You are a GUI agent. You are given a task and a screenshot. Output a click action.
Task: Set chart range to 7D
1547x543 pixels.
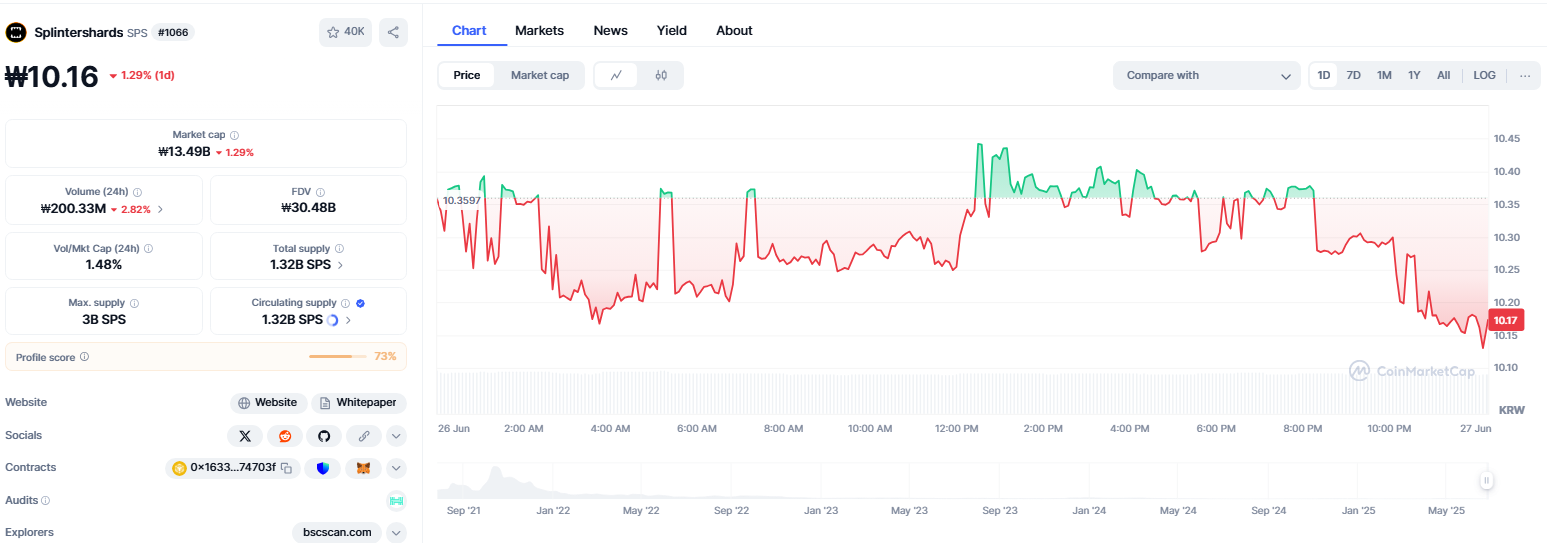(1354, 75)
